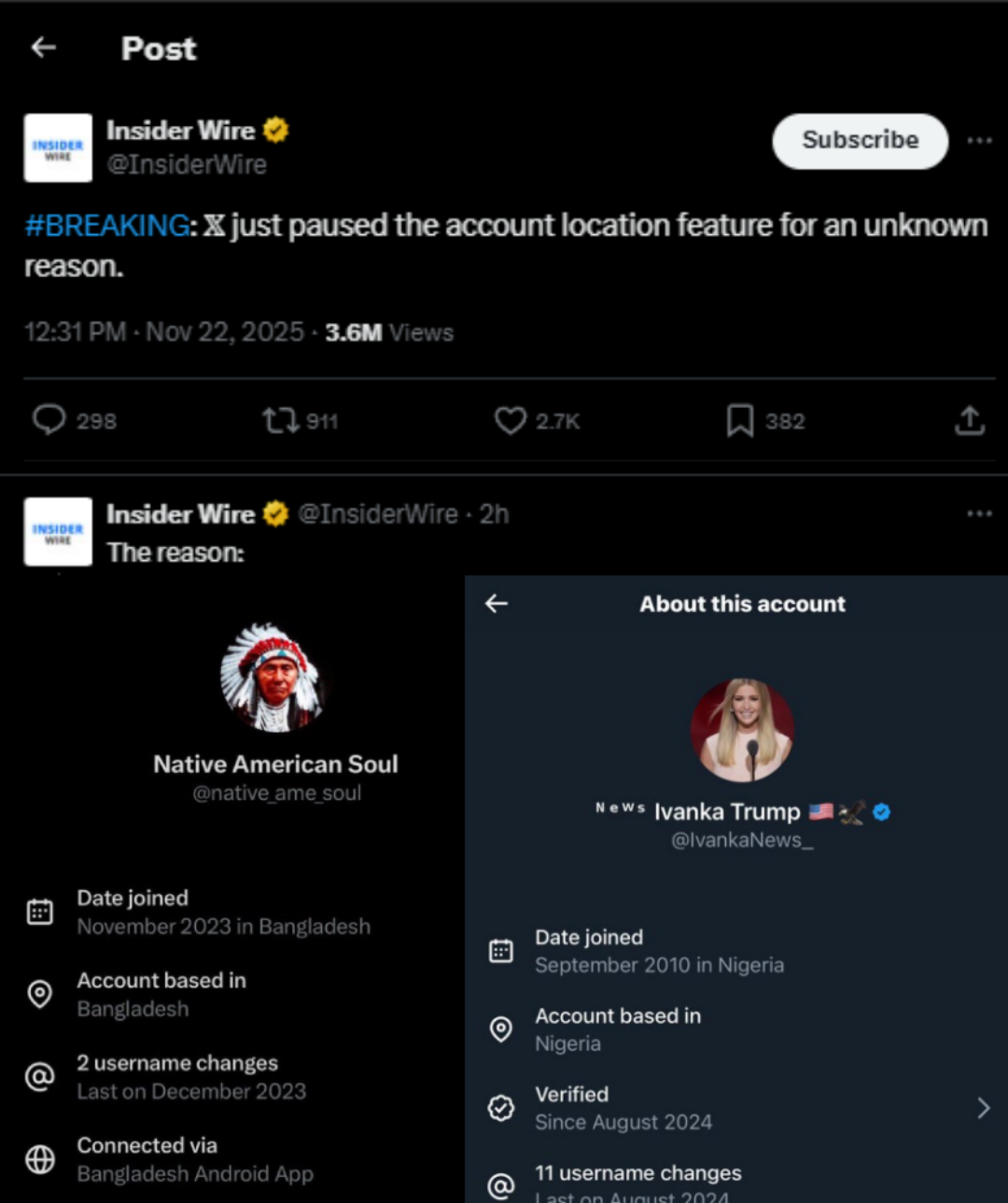Image resolution: width=1008 pixels, height=1203 pixels.
Task: Repost using the retweet icon
Action: [279, 421]
